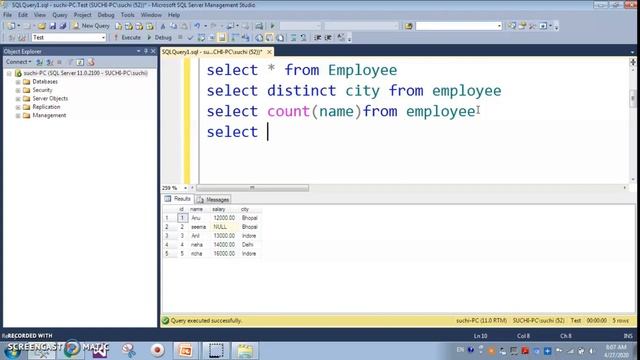Open an XMLA Query from the toolbar
The height and width of the screenshot is (360, 640).
[x=150, y=26]
